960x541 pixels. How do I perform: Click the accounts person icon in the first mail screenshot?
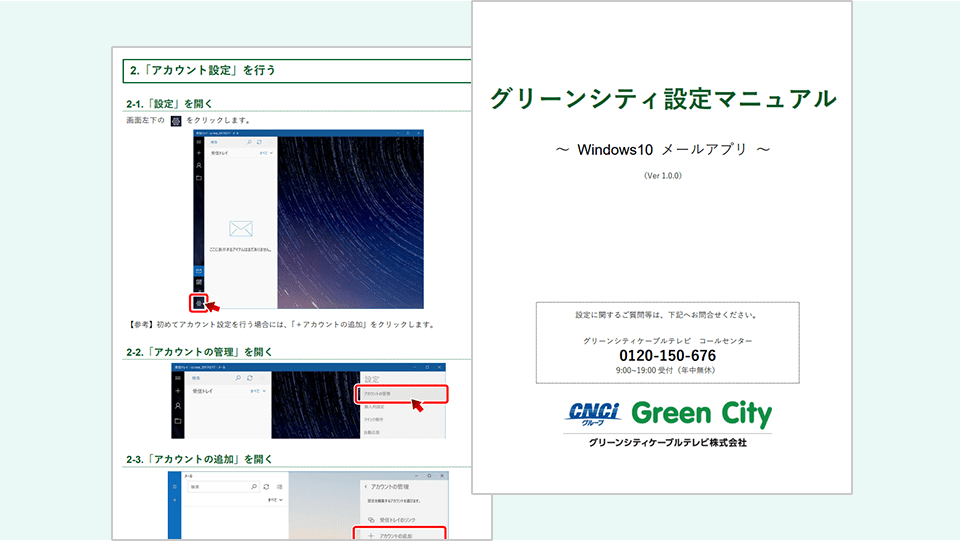click(199, 165)
